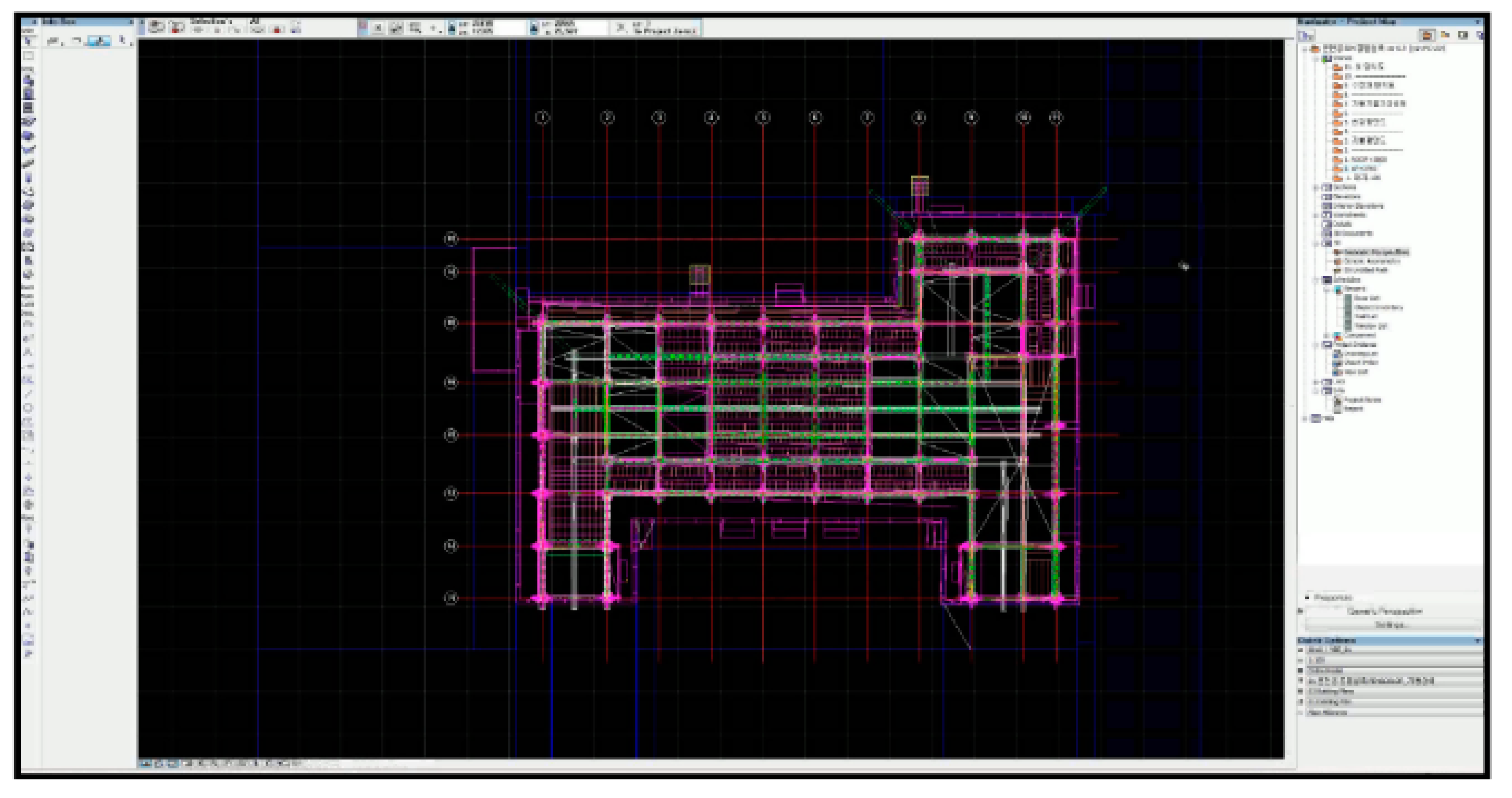Collapse the Properties section in Navigator
The width and height of the screenshot is (1512, 798).
pyautogui.click(x=1308, y=597)
